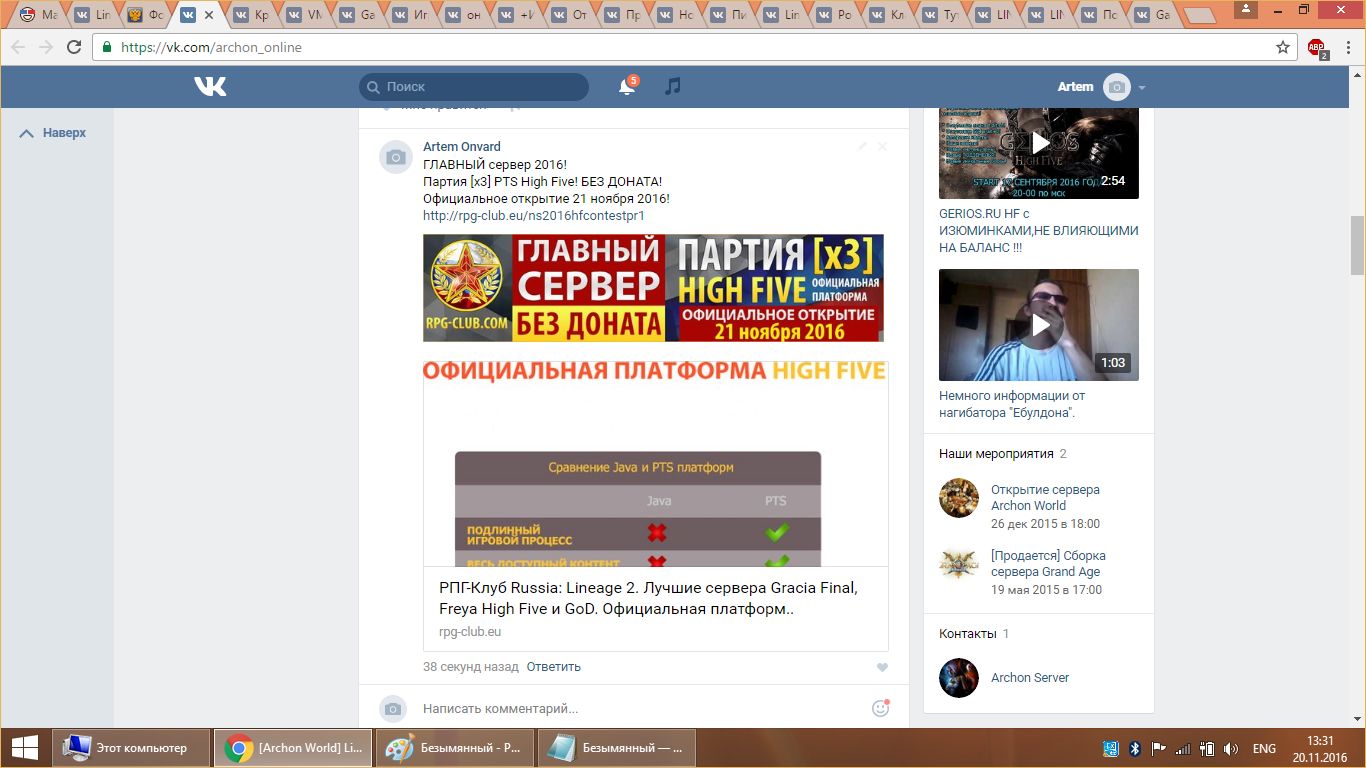
Task: Click the green secure padlock icon
Action: pyautogui.click(x=108, y=47)
